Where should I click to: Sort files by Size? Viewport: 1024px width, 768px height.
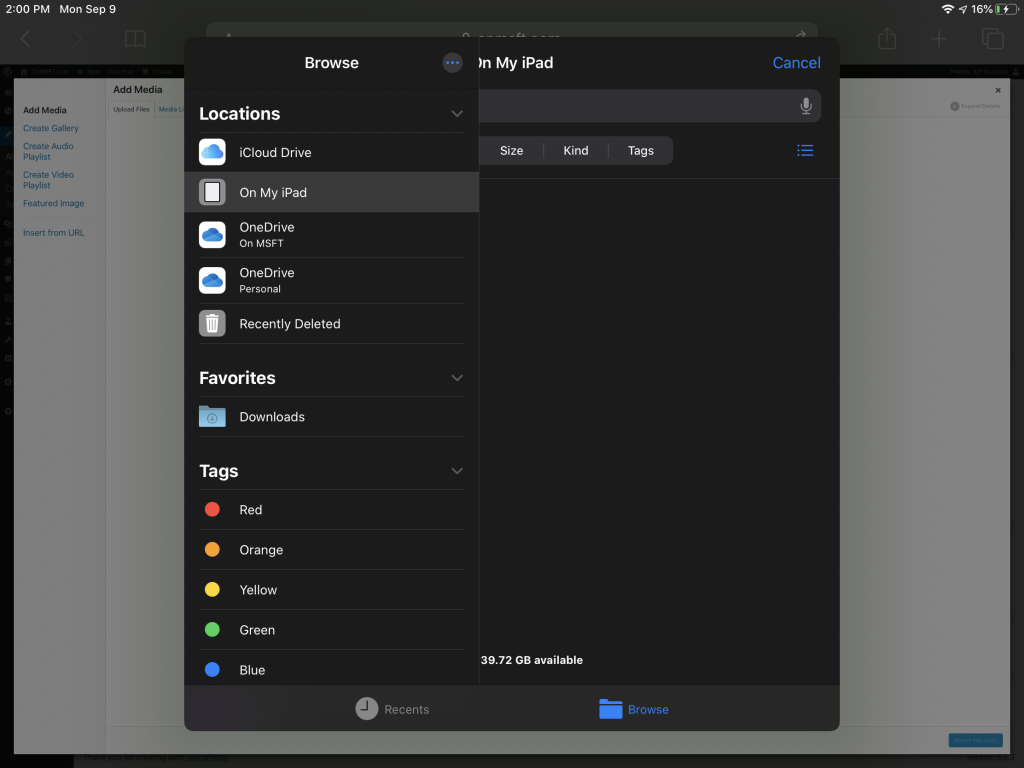pos(511,150)
